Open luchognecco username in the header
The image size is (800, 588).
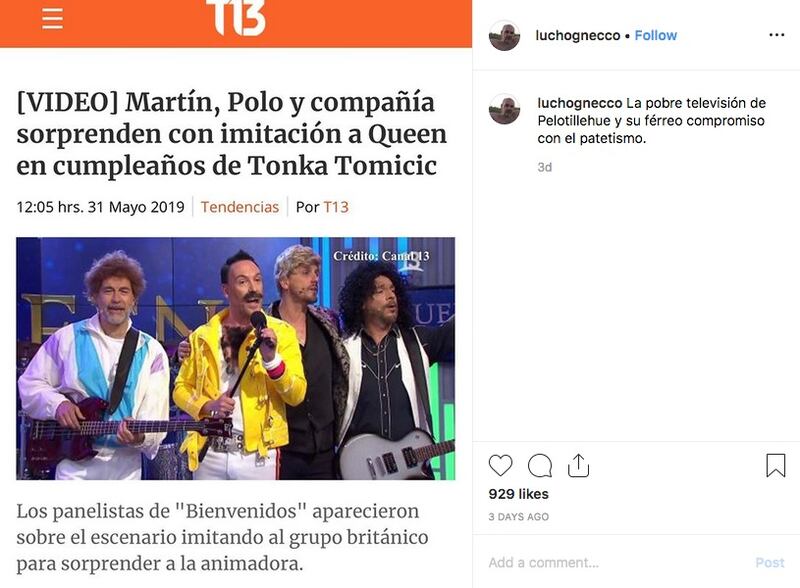pos(578,36)
